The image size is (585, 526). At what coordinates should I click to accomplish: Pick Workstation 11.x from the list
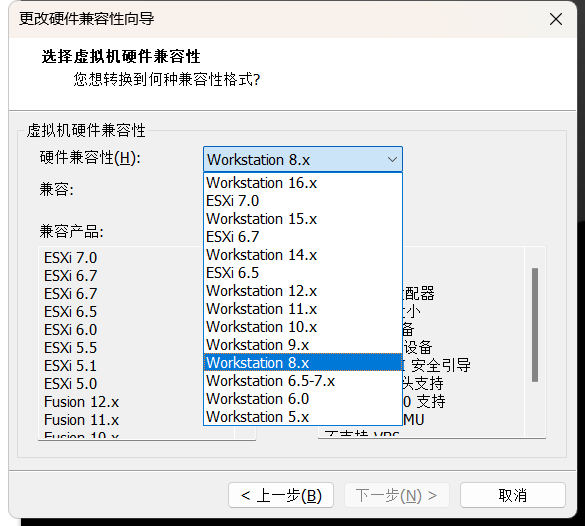click(x=303, y=309)
